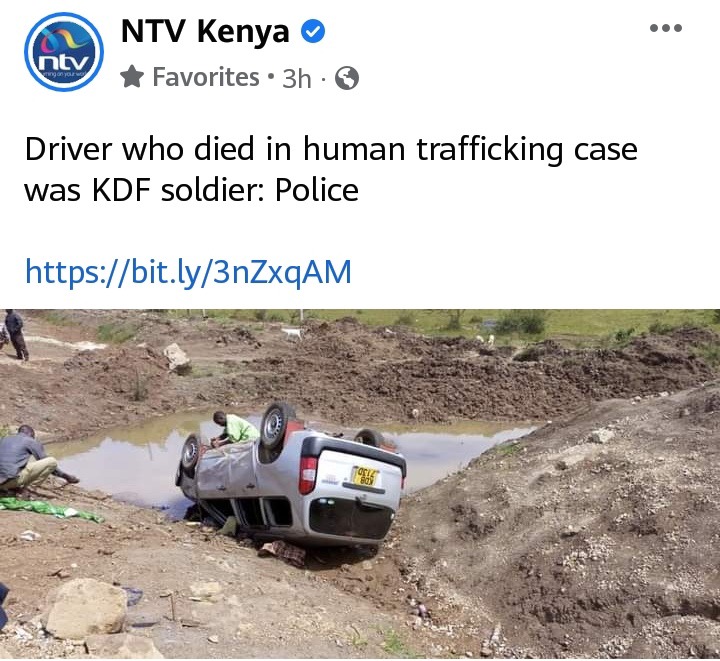
Task: Open the 3h post timestamp
Action: (x=297, y=78)
